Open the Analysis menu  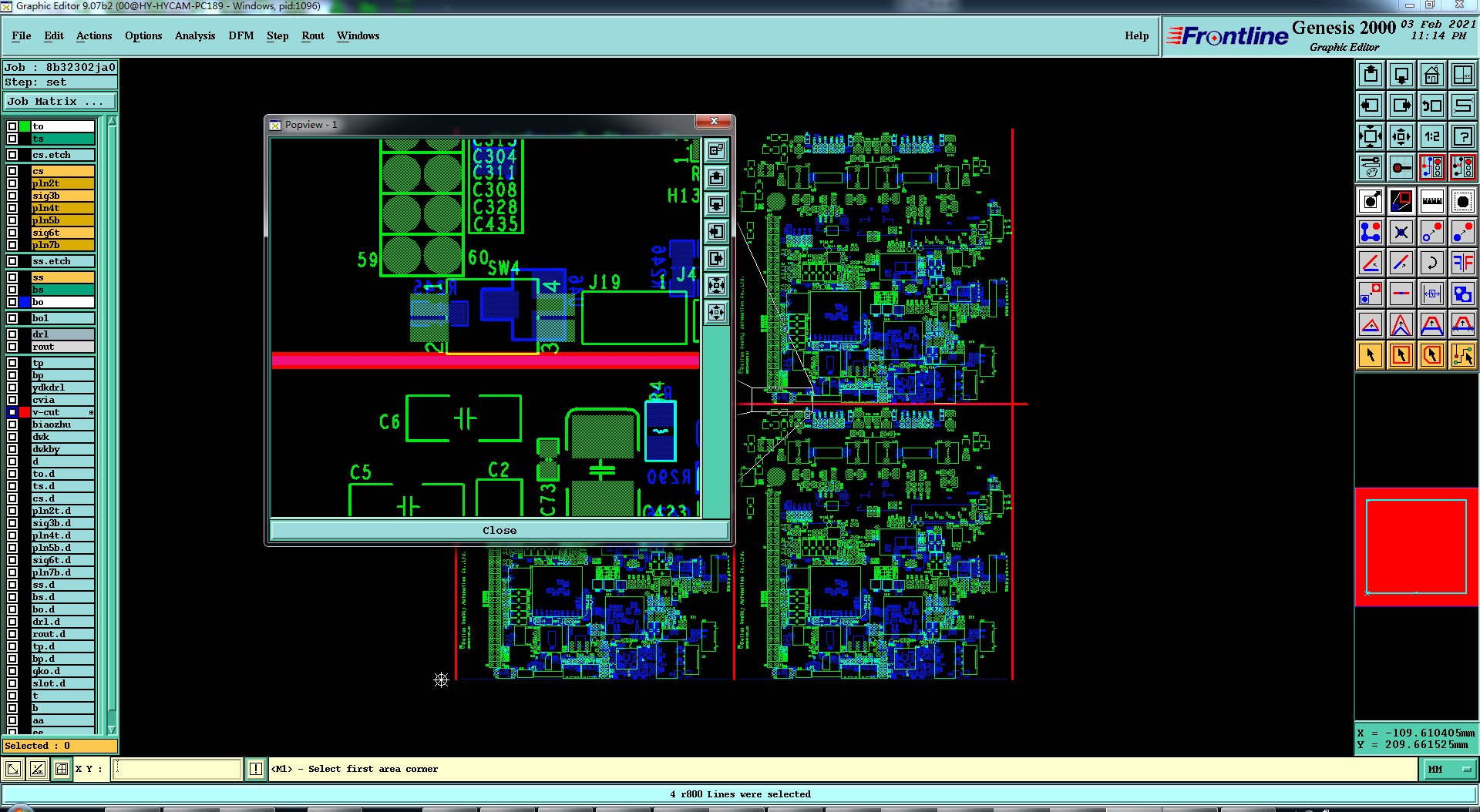tap(195, 35)
